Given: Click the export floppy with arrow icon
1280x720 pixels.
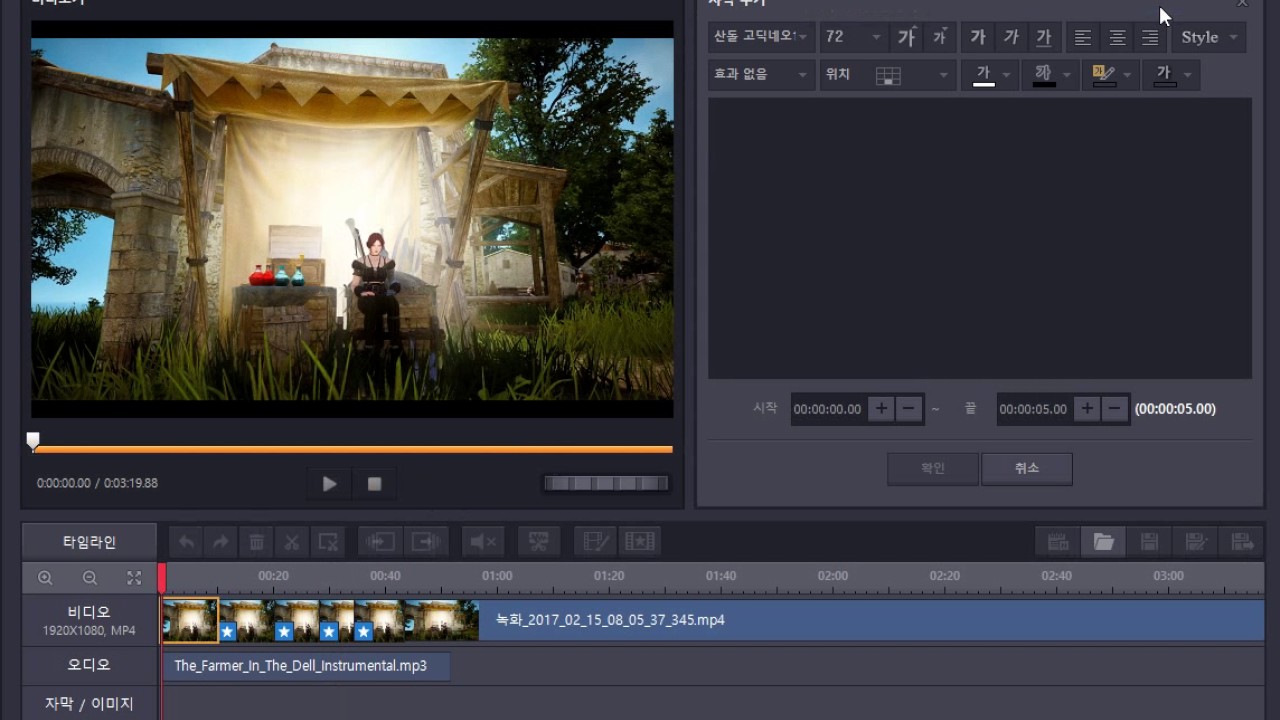Looking at the screenshot, I should point(1242,542).
